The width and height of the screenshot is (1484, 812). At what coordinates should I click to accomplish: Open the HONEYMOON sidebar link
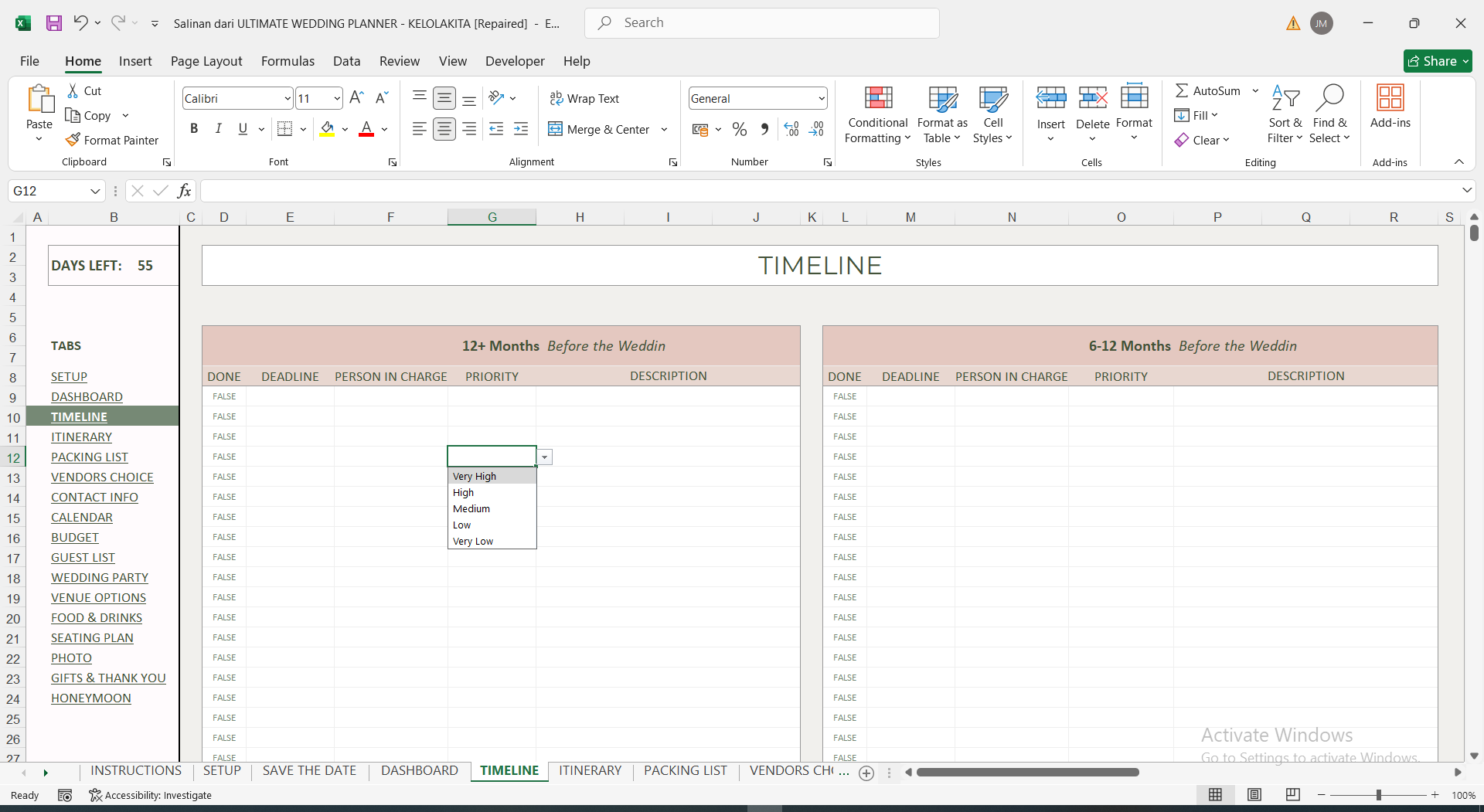(x=91, y=698)
